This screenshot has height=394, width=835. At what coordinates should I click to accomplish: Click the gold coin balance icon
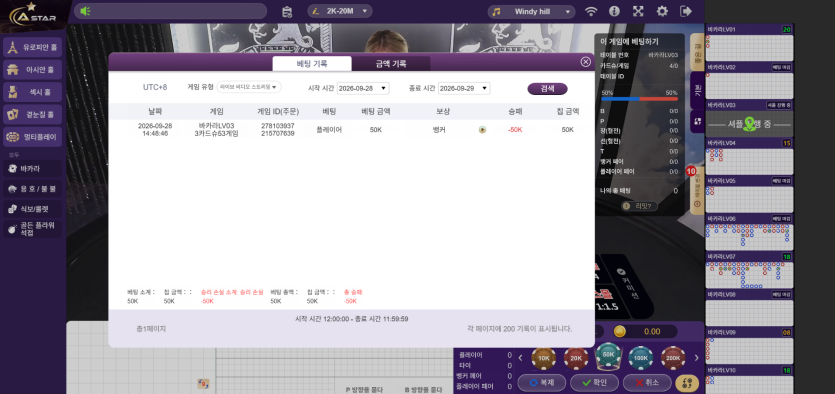point(619,331)
